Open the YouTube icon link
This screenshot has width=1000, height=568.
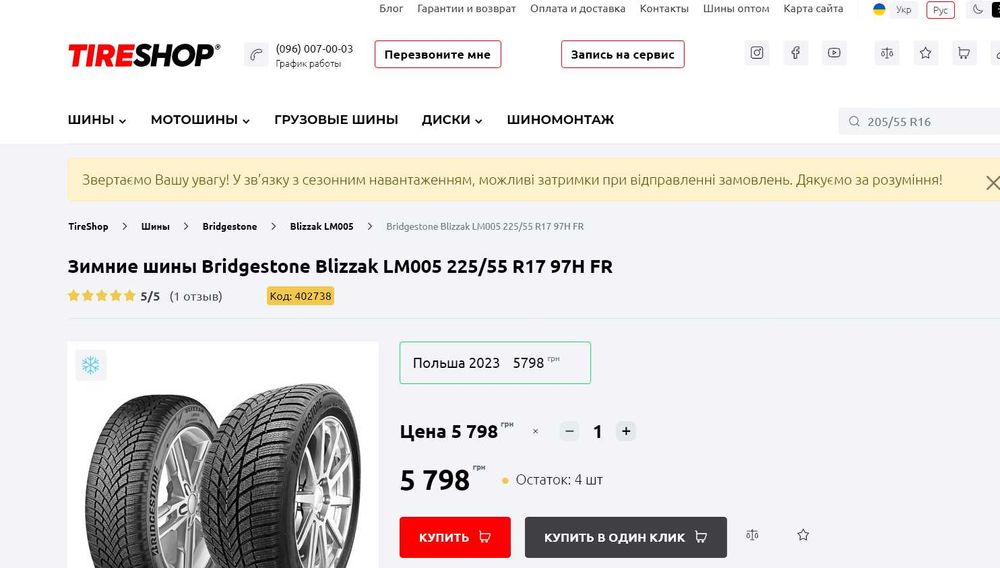click(834, 53)
